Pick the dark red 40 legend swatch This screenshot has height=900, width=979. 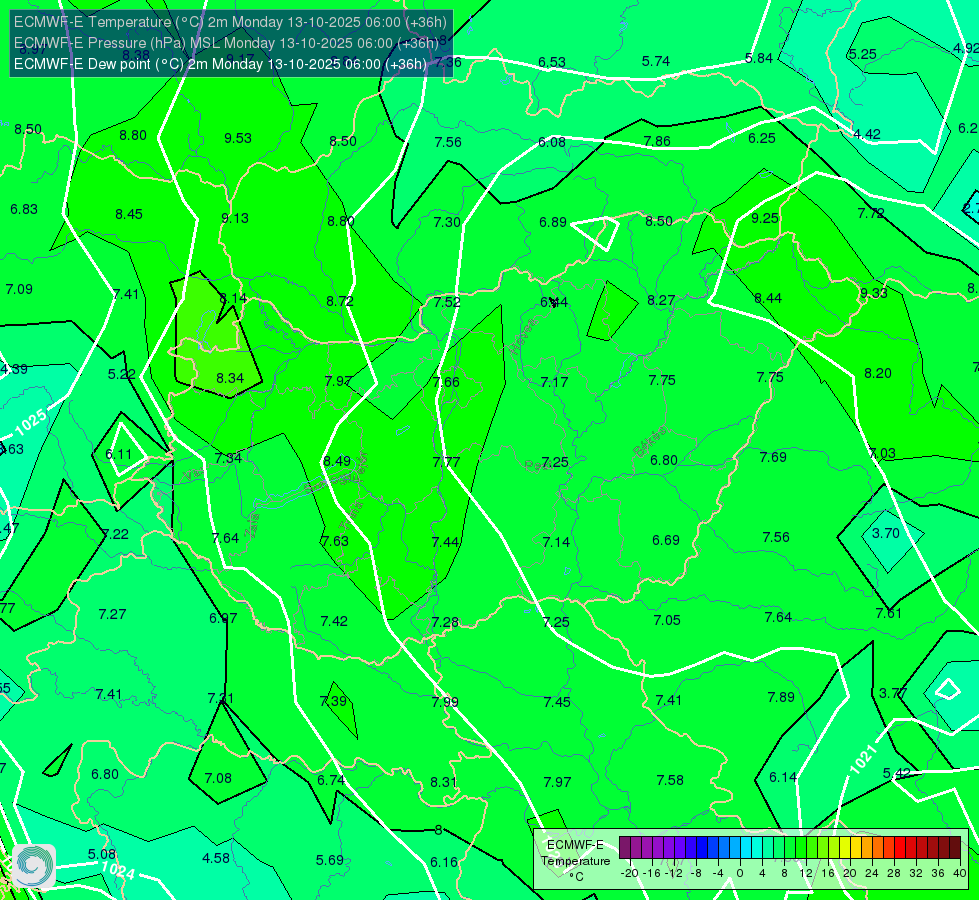[x=955, y=848]
